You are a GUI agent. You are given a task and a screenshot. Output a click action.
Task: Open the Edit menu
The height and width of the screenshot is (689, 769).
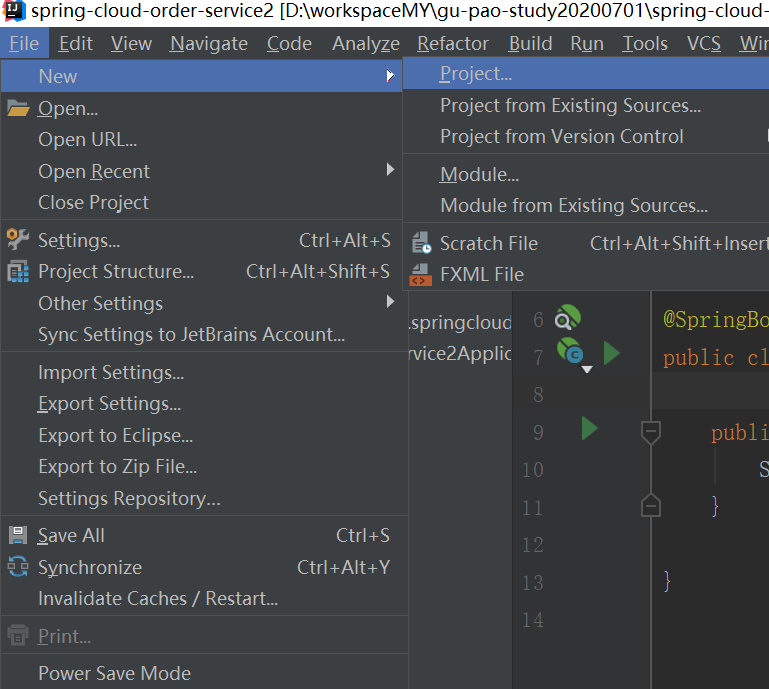76,44
